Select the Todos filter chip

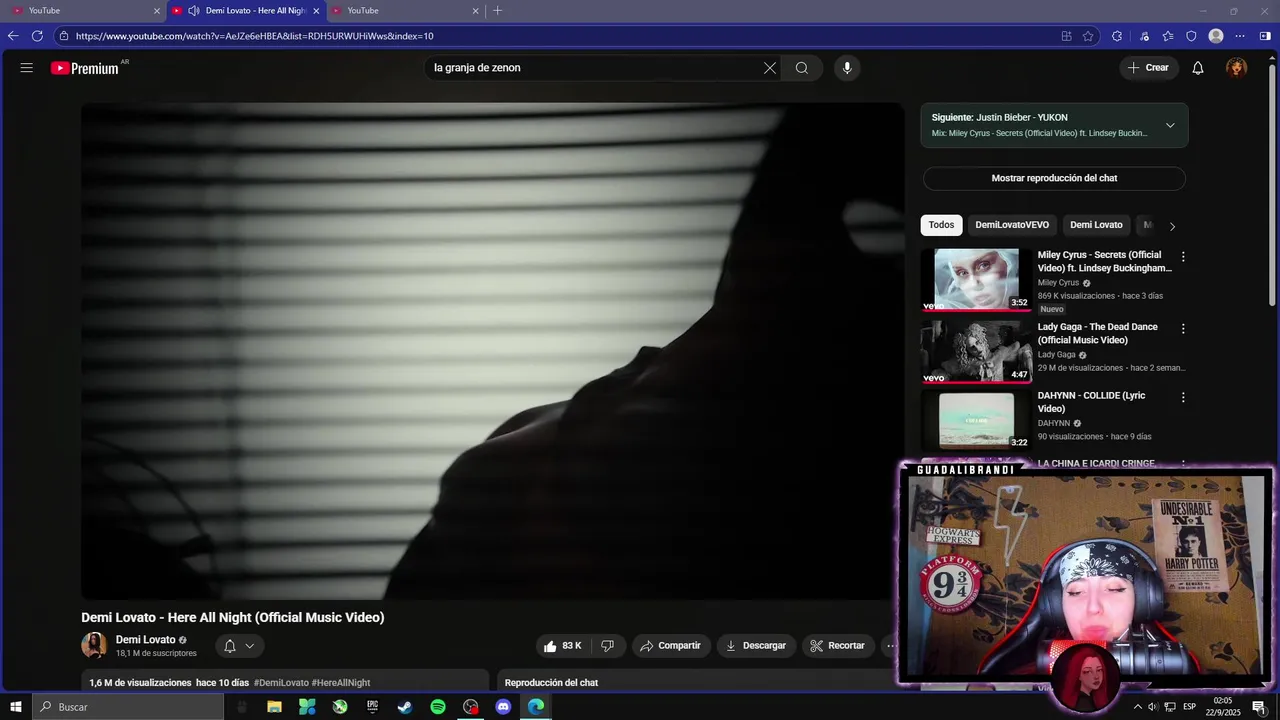941,225
